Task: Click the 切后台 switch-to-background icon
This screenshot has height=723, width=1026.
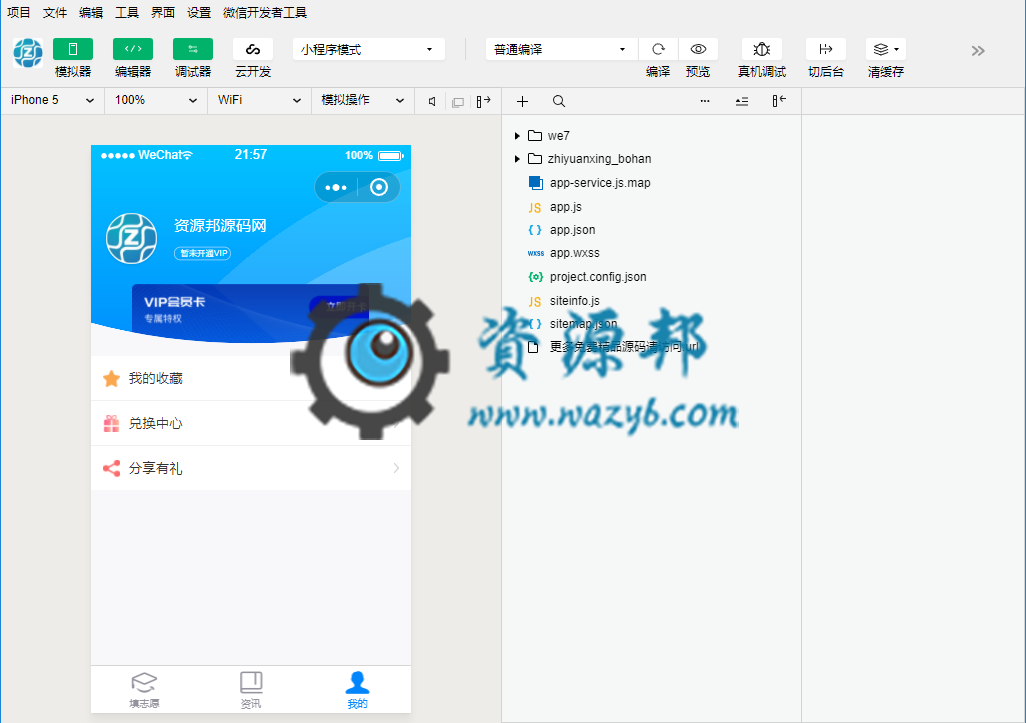Action: click(x=826, y=49)
